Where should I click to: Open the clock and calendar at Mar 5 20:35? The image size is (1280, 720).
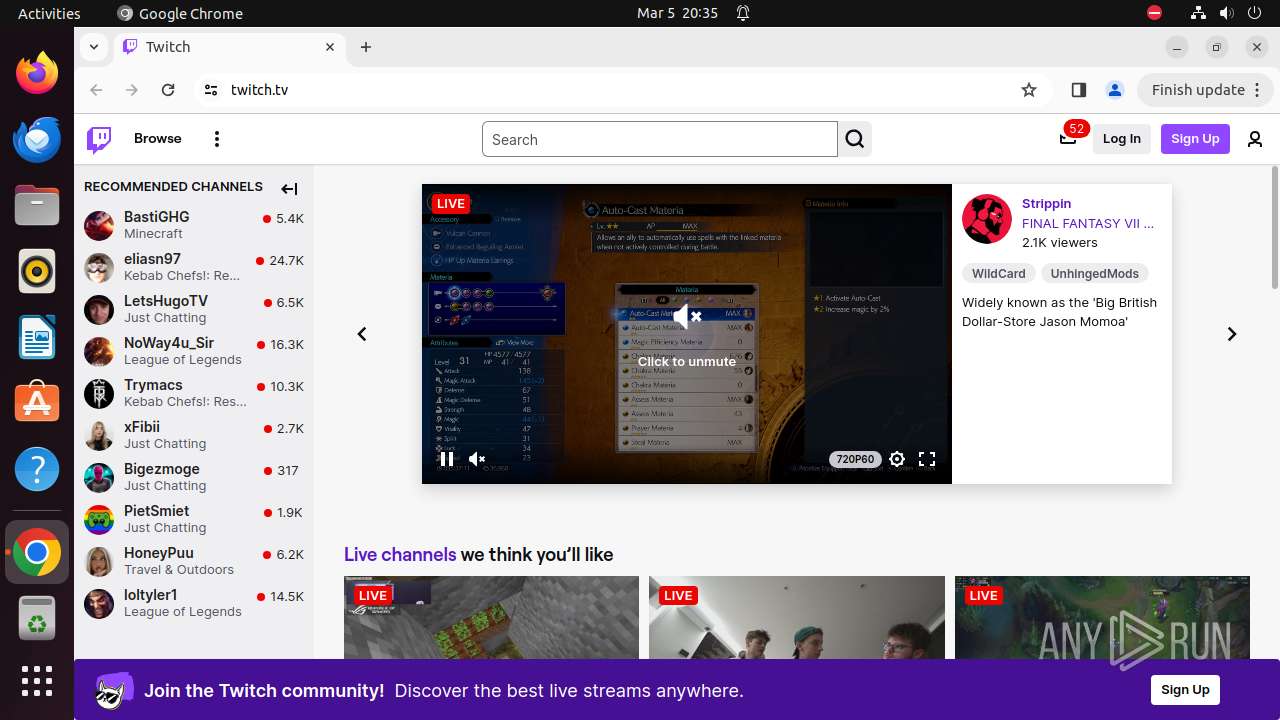coord(677,13)
